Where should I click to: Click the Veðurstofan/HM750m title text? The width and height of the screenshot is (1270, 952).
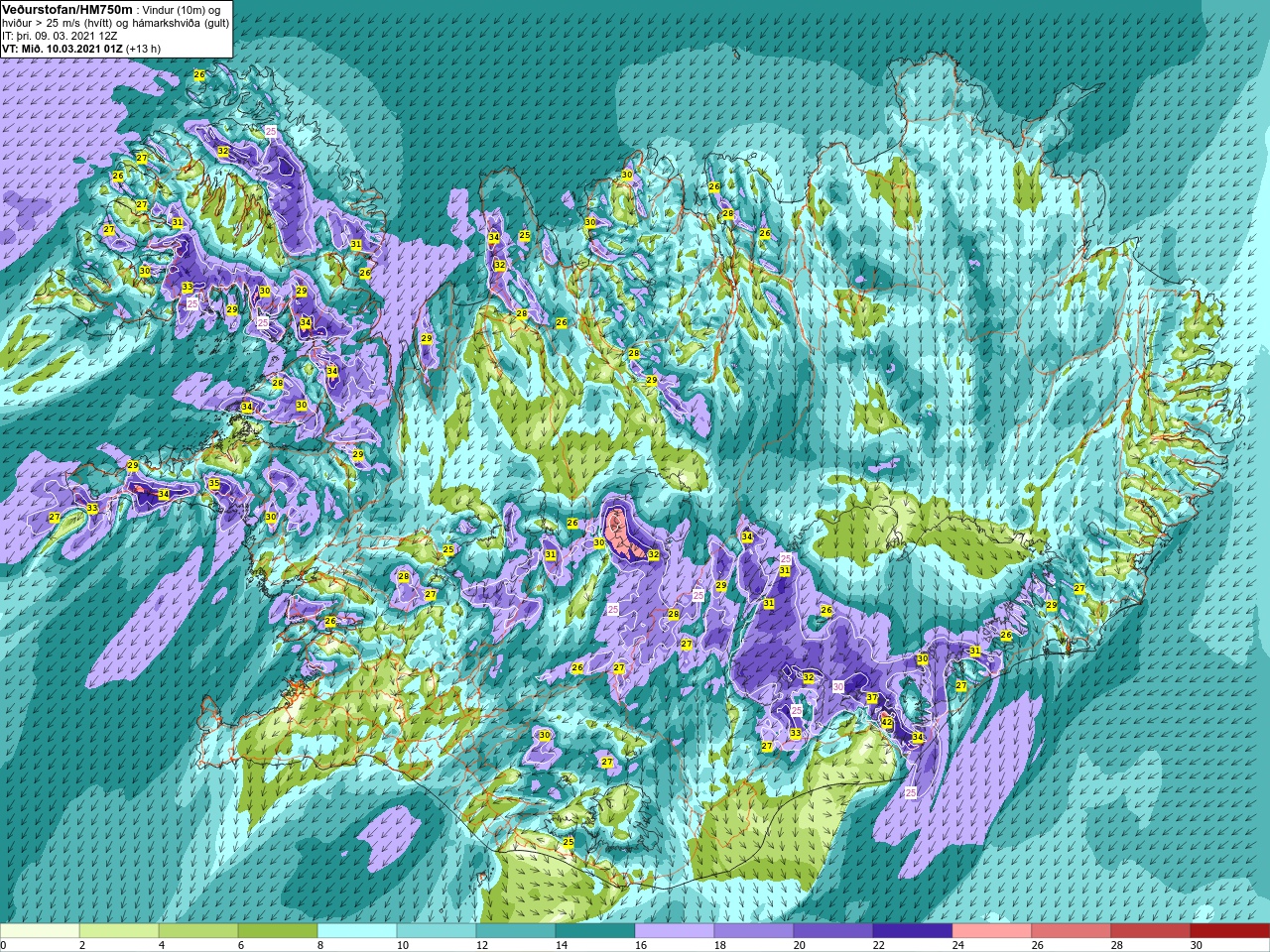pos(65,9)
